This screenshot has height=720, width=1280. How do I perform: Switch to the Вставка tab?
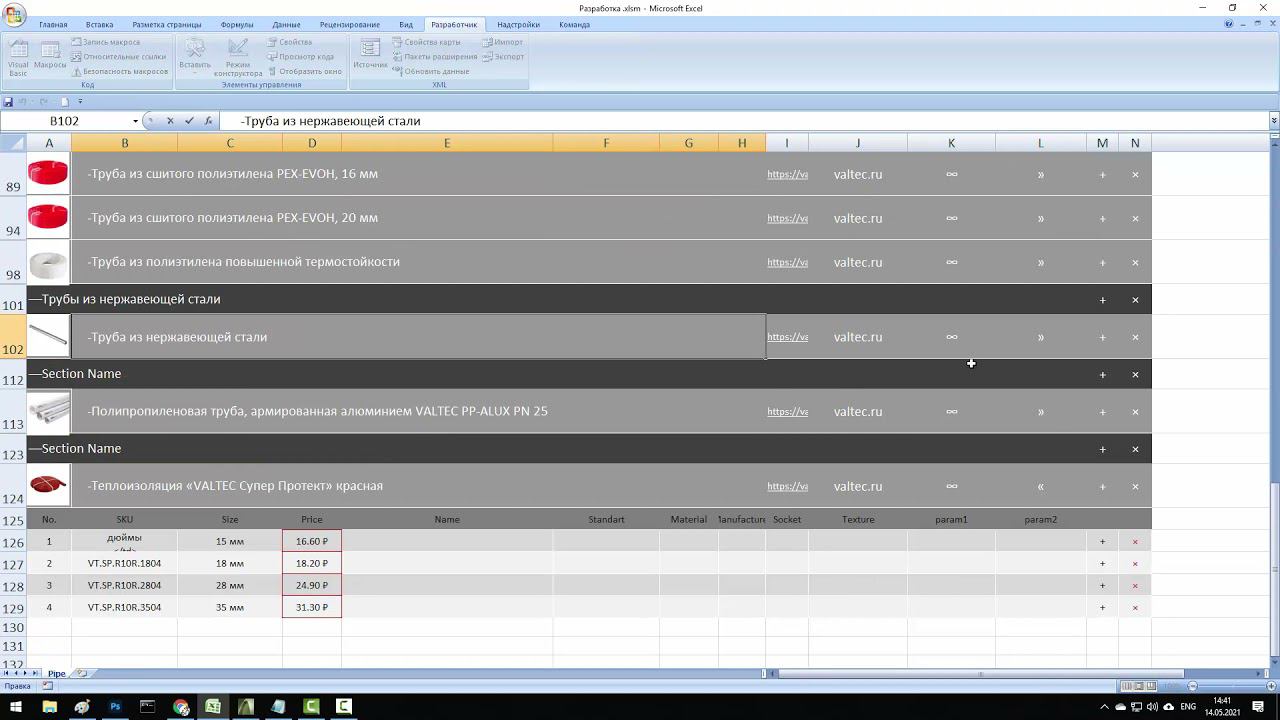[99, 24]
